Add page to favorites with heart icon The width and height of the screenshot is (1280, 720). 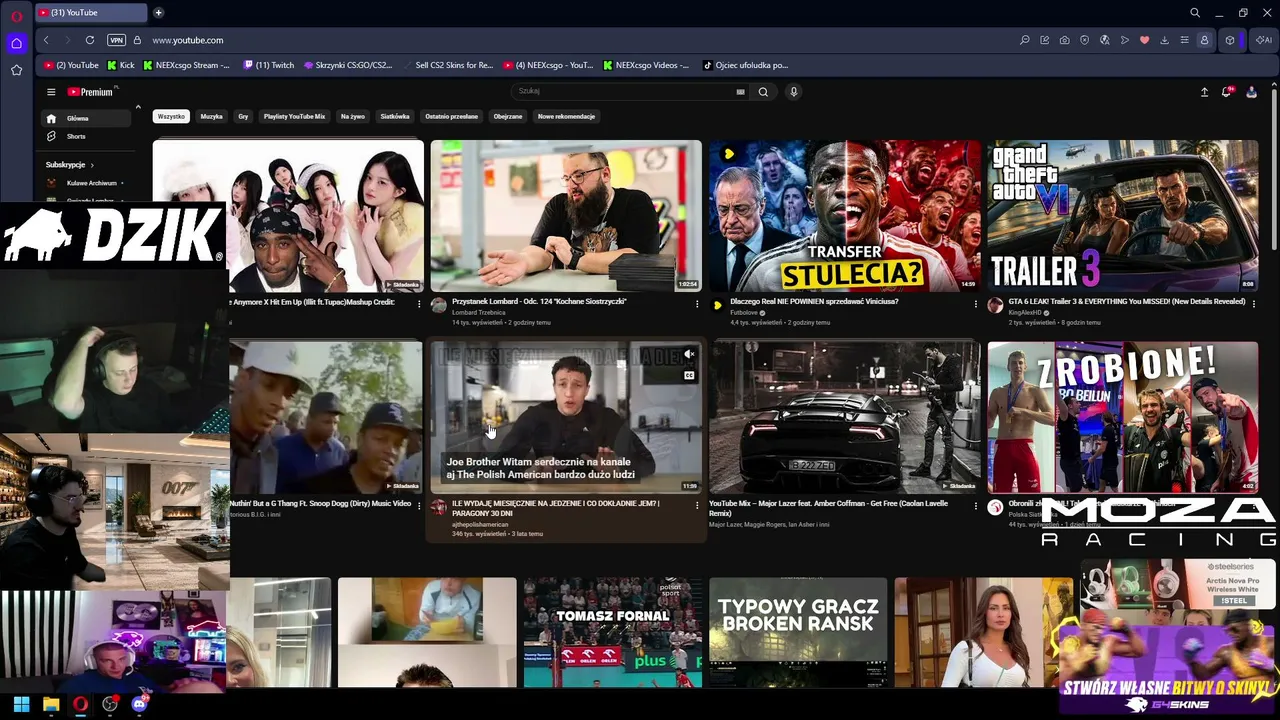1144,40
